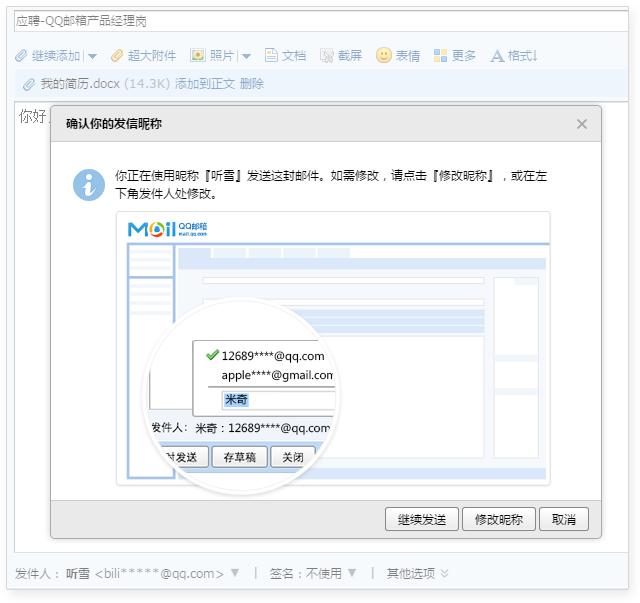Click the 我的简历.docx attachment name

tap(80, 84)
